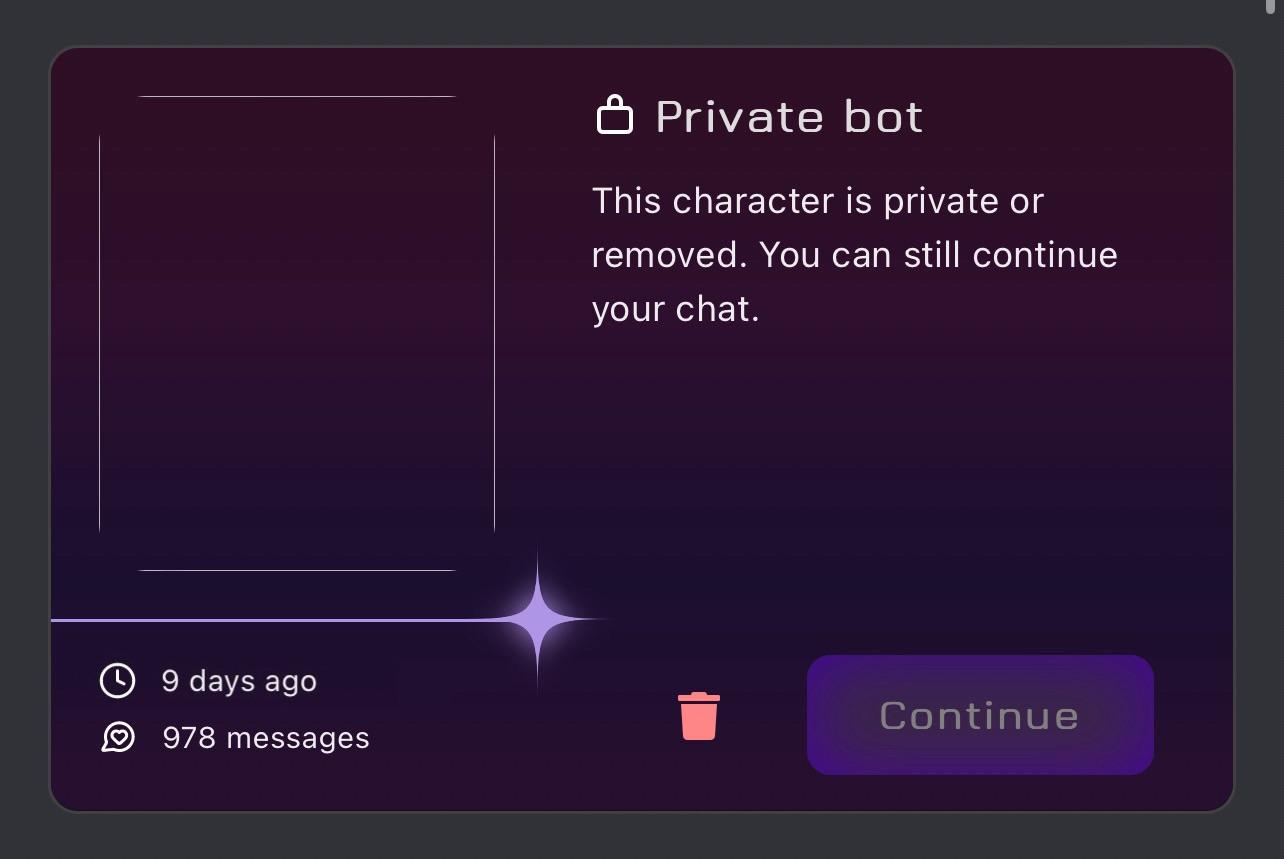Click the "9 days ago" timestamp text

click(238, 681)
